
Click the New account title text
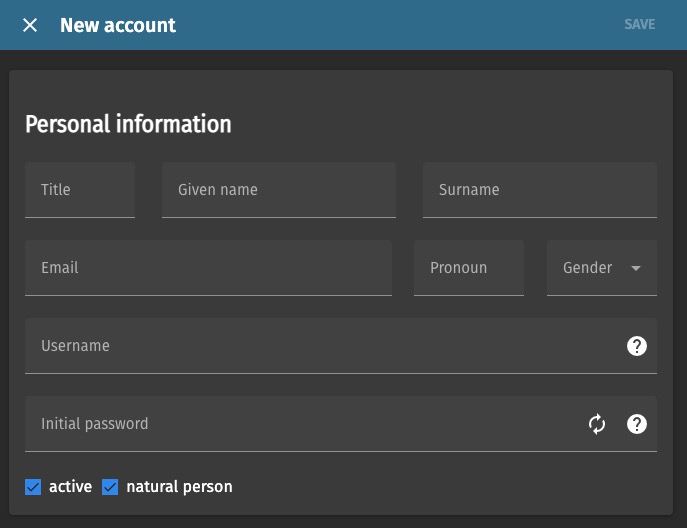point(118,25)
